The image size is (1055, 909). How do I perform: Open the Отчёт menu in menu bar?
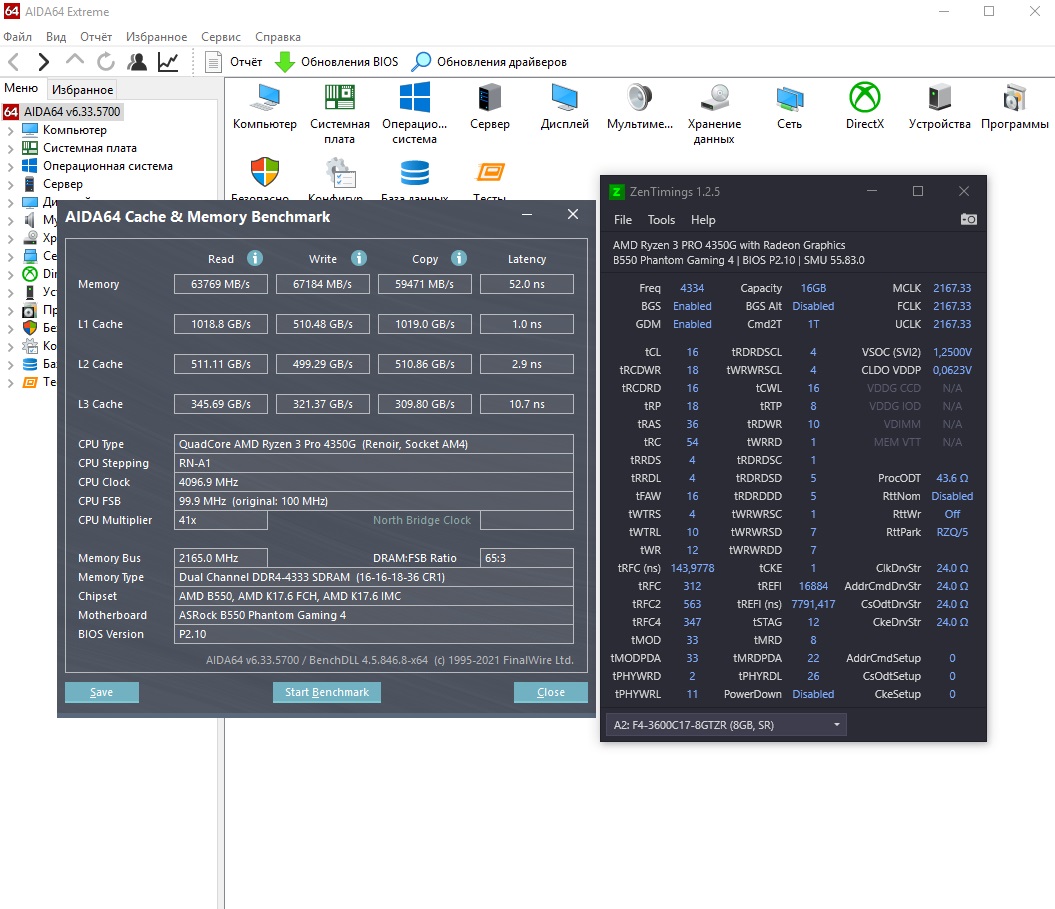pyautogui.click(x=96, y=36)
